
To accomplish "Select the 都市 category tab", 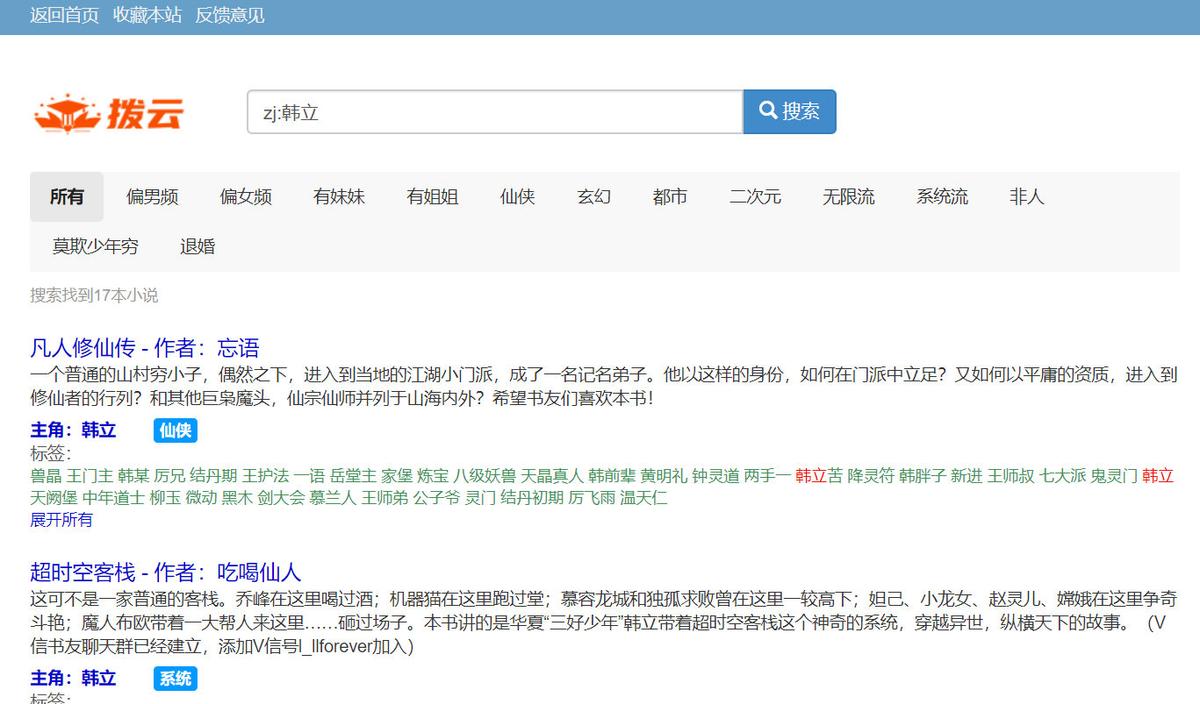I will (670, 197).
